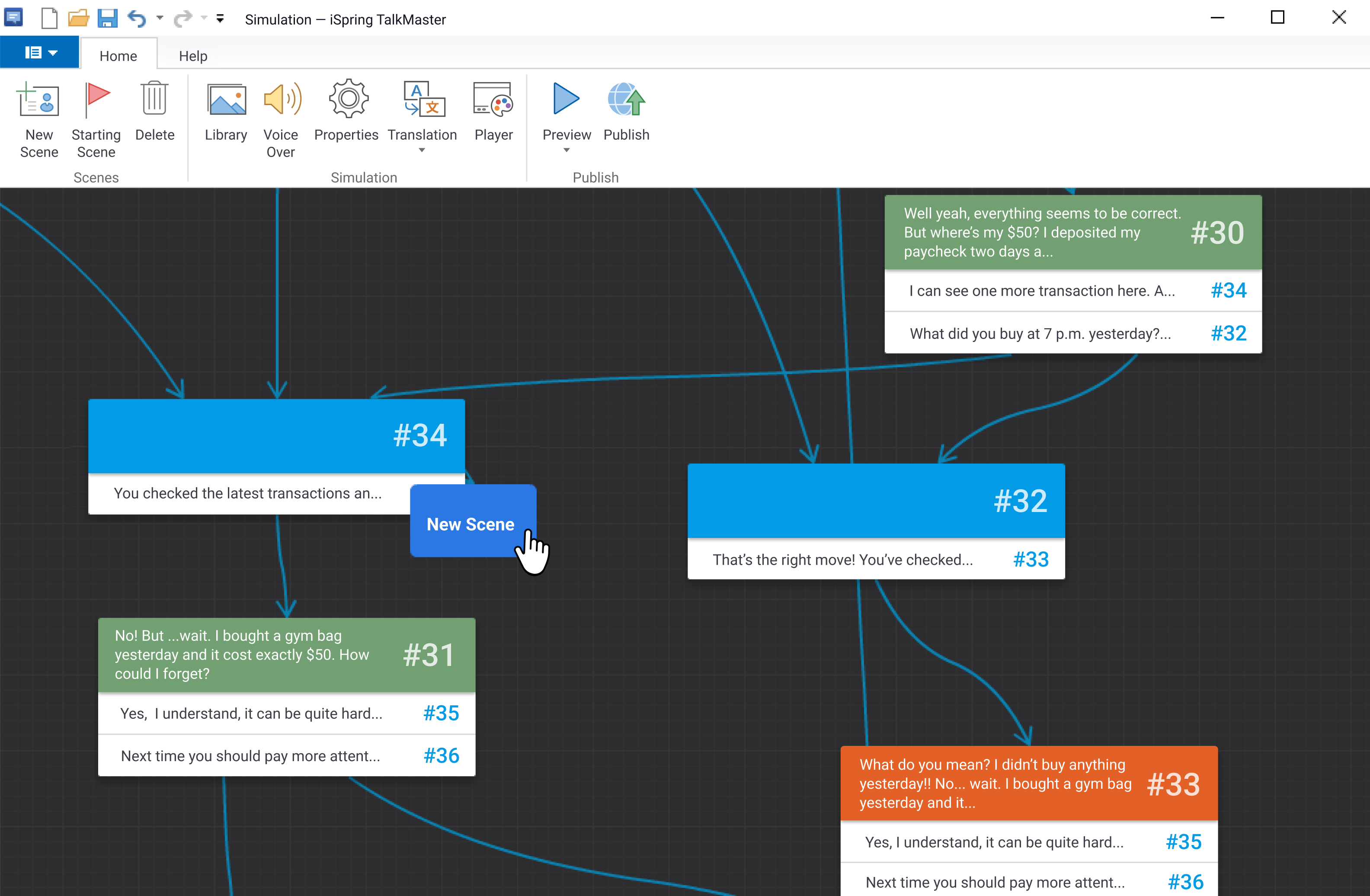This screenshot has height=896, width=1370.
Task: Expand the undo history dropdown
Action: pos(160,18)
